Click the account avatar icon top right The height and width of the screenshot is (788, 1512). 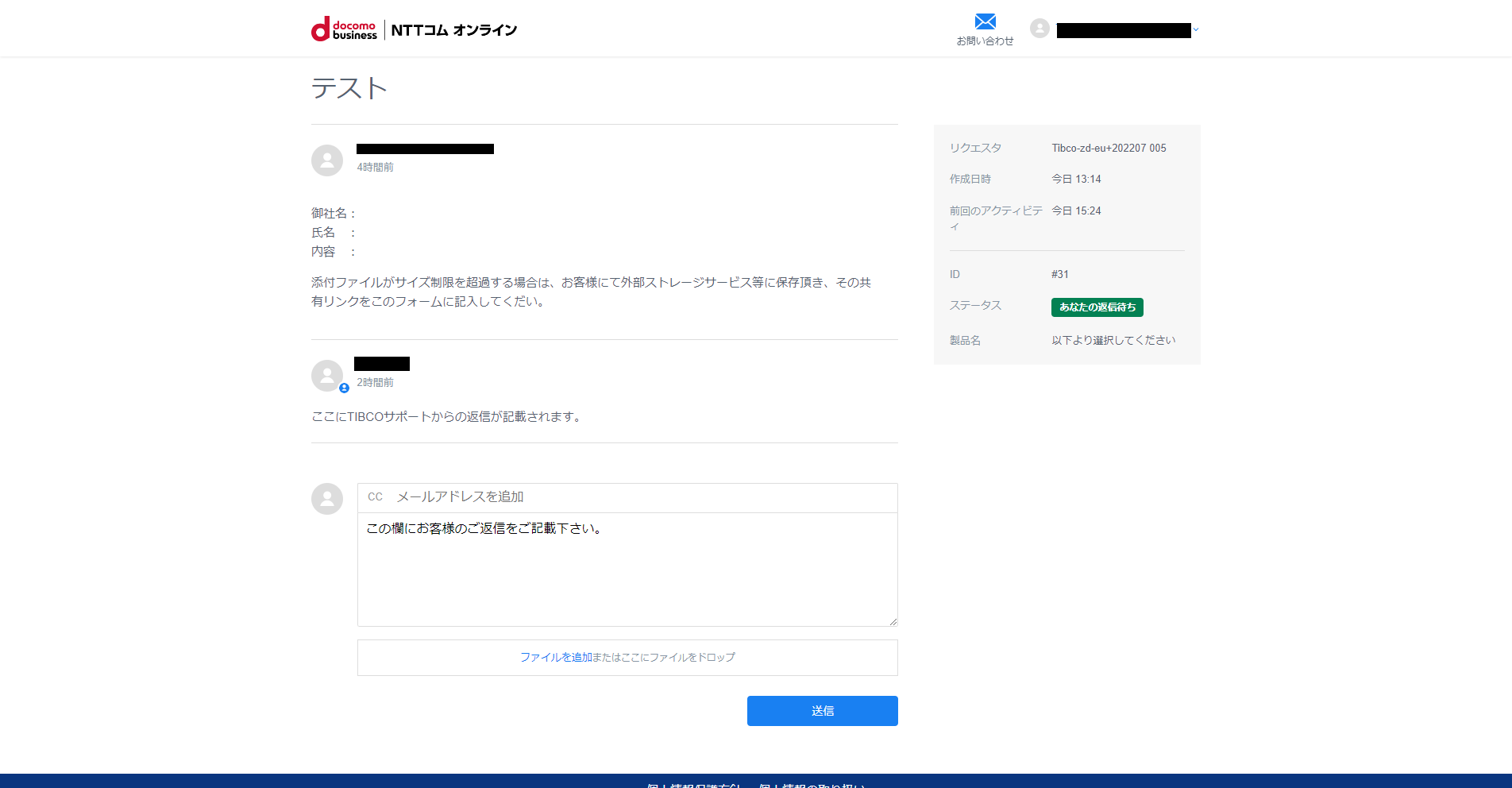[1039, 29]
